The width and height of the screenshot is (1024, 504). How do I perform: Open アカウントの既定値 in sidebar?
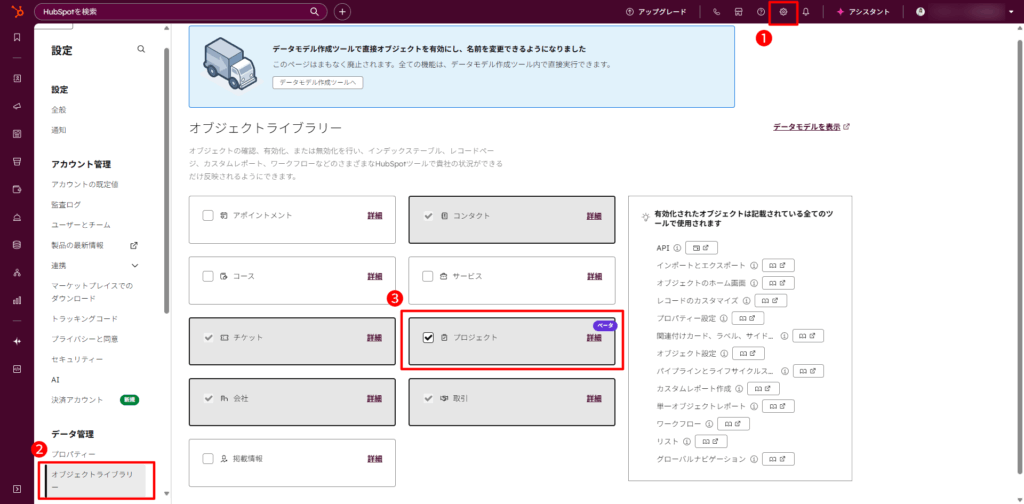pos(85,185)
